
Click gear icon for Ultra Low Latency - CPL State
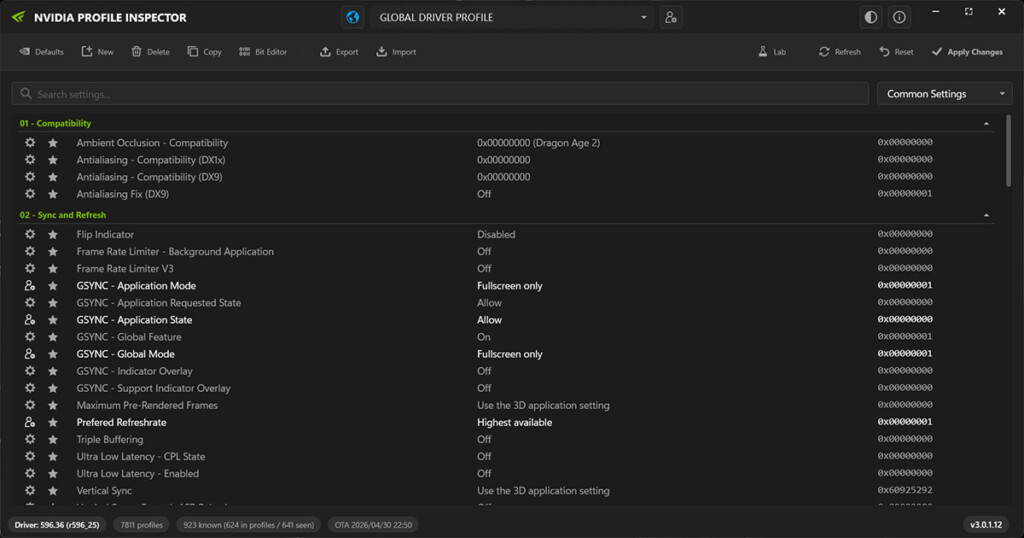click(30, 456)
